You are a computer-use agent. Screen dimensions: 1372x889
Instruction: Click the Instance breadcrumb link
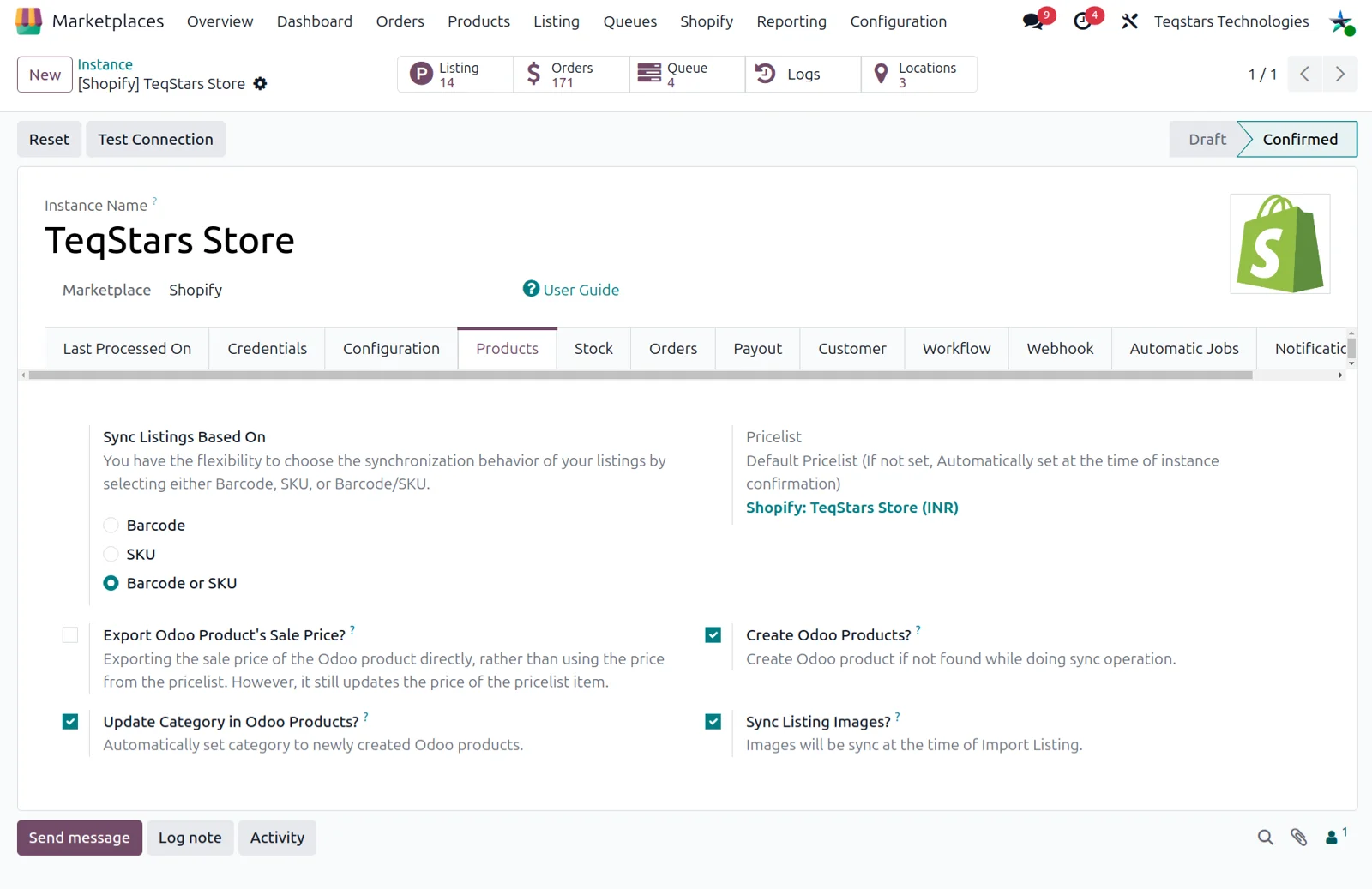(x=105, y=64)
